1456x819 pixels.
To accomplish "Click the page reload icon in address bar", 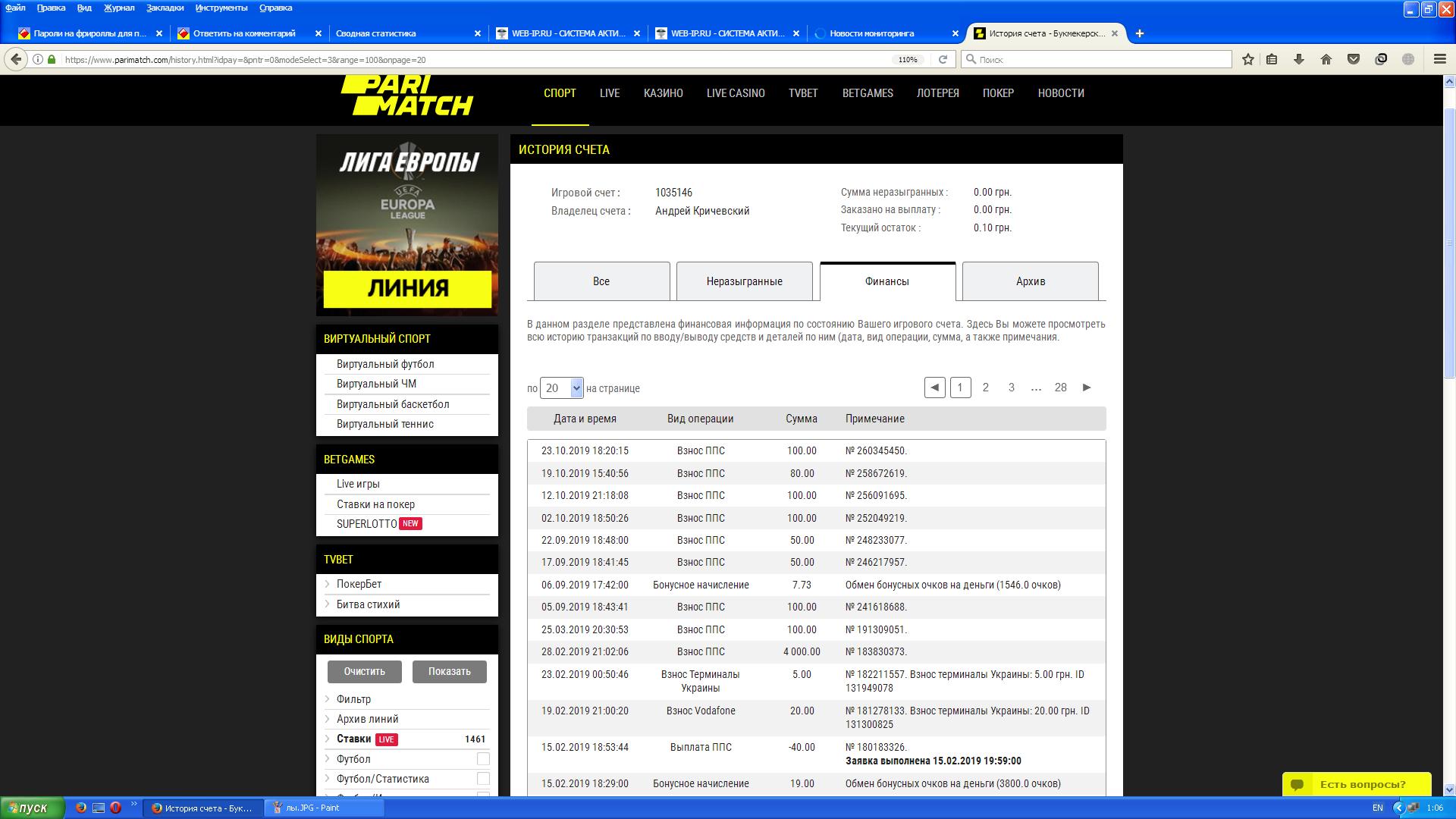I will click(943, 59).
